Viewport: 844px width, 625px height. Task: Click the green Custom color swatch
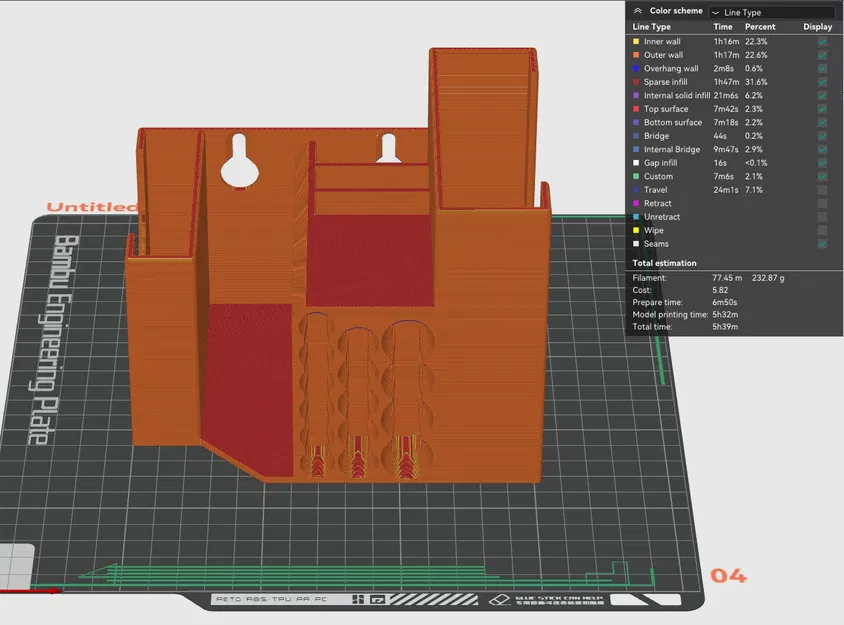tap(635, 177)
